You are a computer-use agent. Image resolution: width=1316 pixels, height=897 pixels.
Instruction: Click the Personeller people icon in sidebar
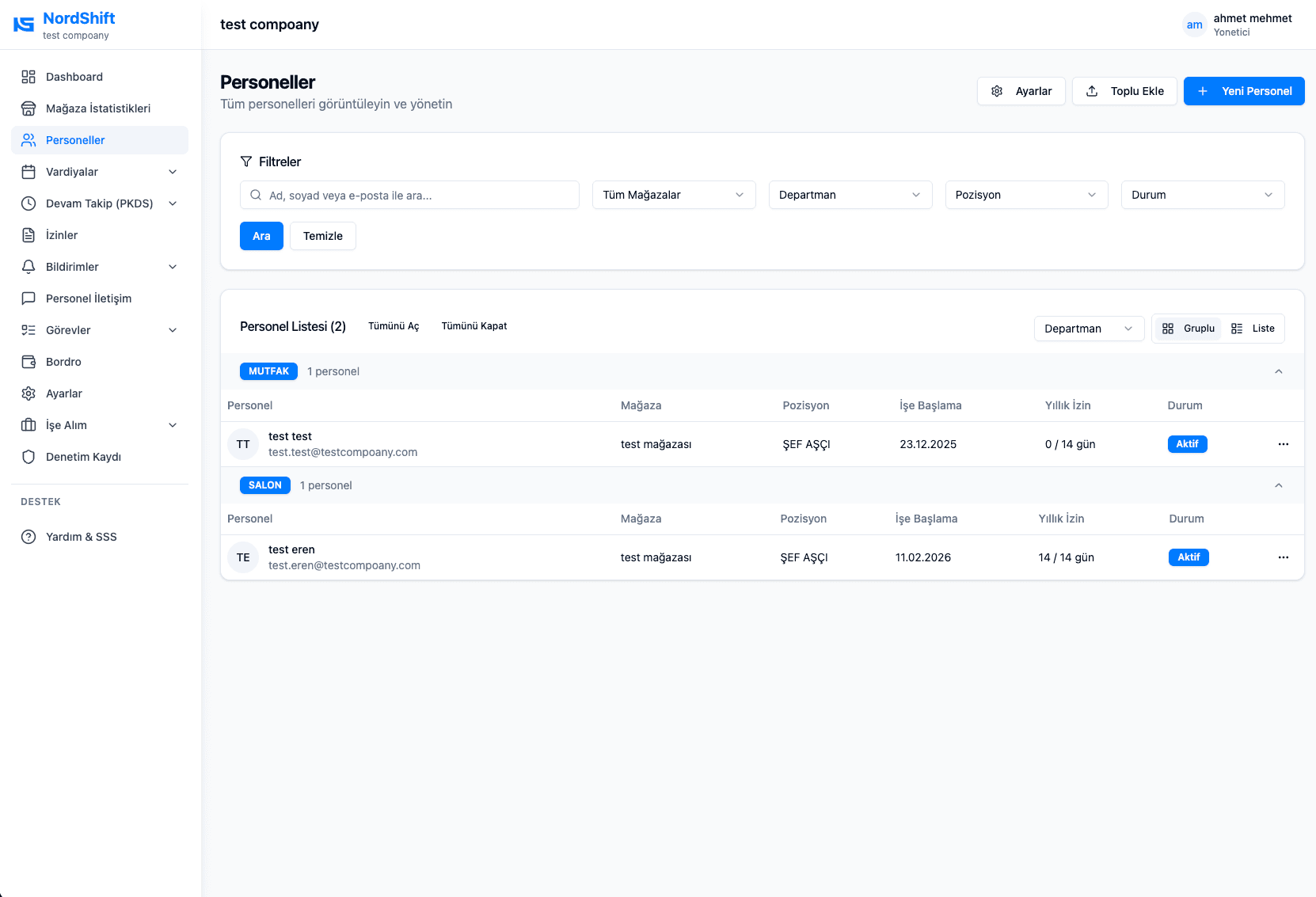(29, 140)
